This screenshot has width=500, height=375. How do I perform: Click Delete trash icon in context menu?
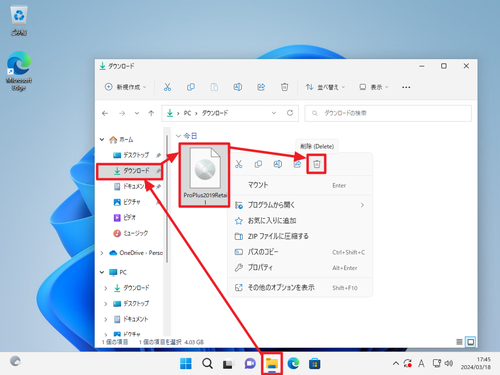tap(317, 164)
